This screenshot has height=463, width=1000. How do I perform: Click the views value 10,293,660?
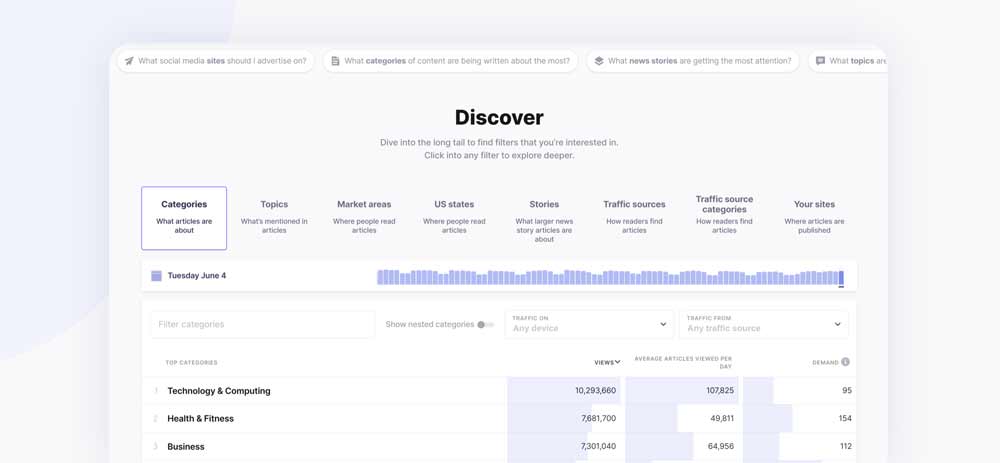pos(596,390)
